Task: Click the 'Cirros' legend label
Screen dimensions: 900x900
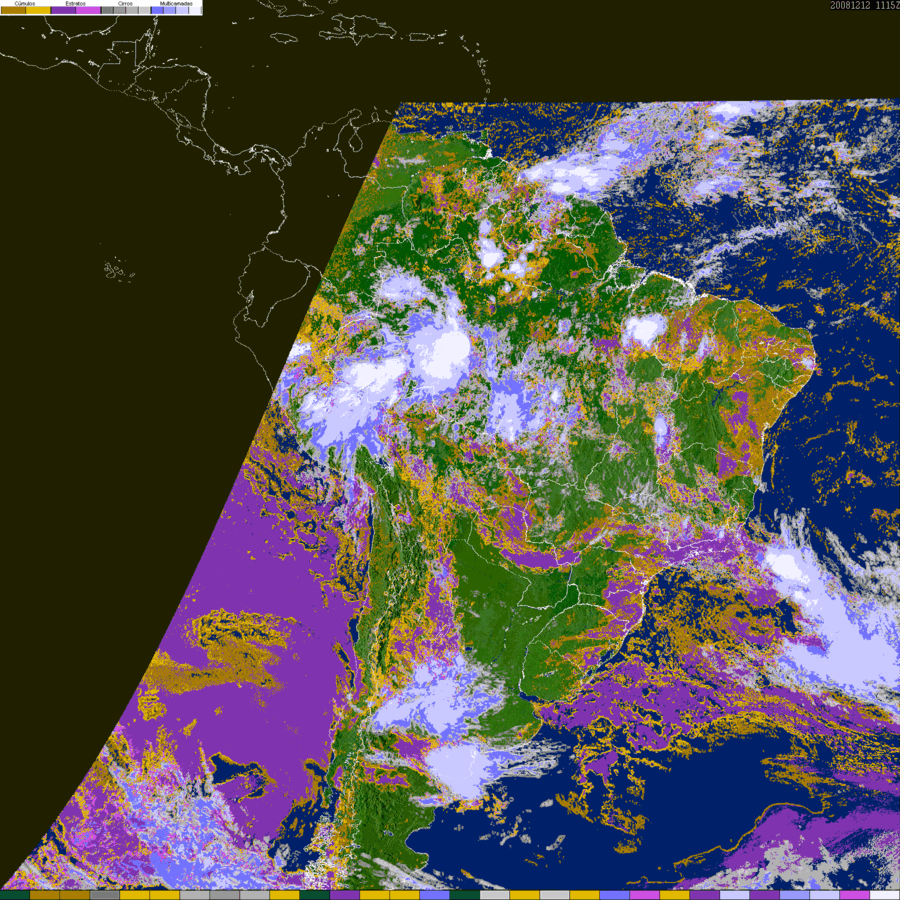Action: click(x=125, y=3)
